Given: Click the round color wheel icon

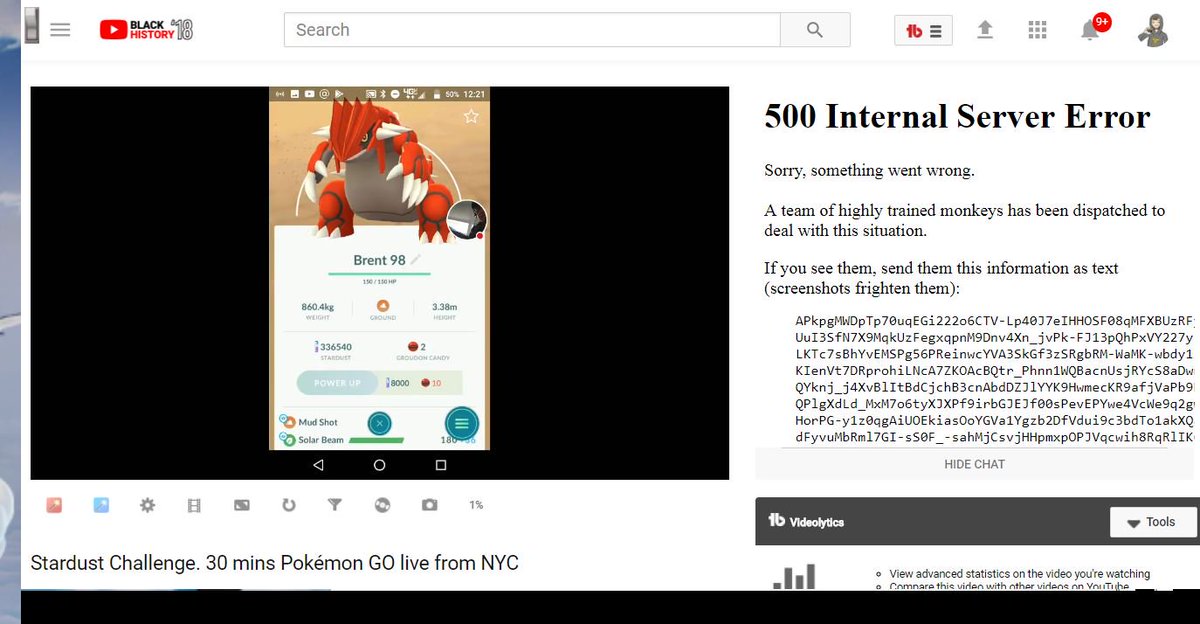Looking at the screenshot, I should (381, 505).
